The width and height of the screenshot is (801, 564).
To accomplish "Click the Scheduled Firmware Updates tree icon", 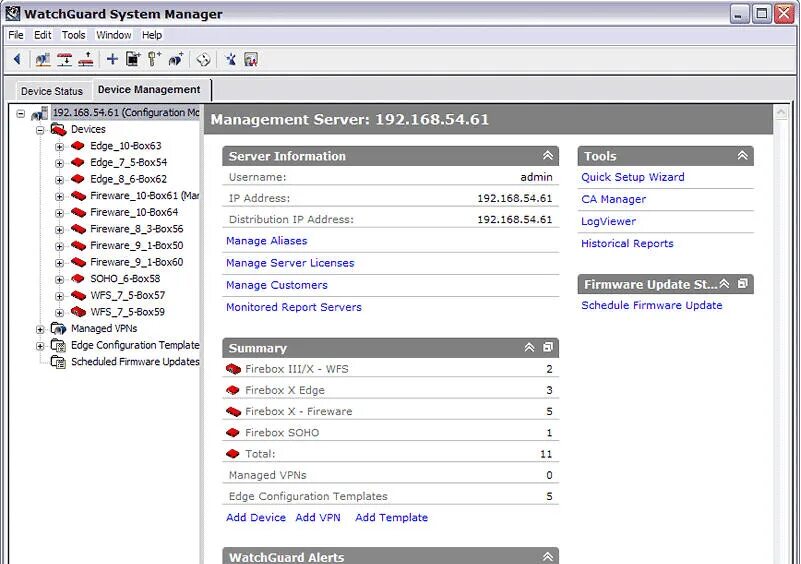I will (58, 362).
